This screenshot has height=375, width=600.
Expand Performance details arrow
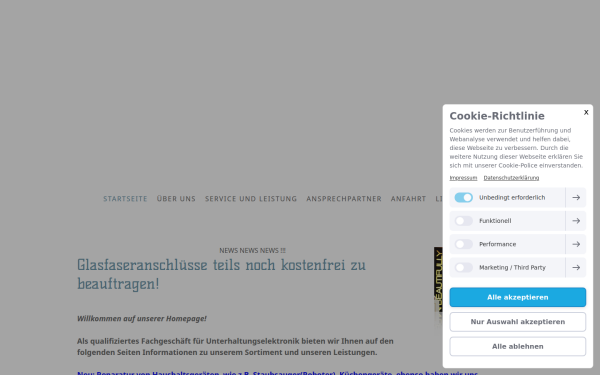(576, 244)
